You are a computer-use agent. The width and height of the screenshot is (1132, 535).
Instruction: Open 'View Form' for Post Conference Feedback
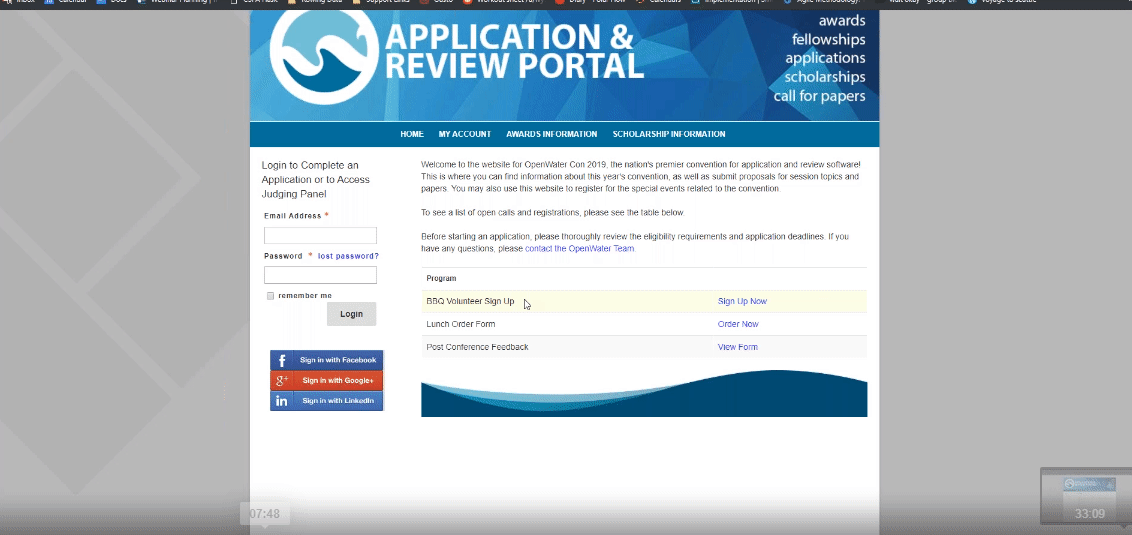point(737,347)
